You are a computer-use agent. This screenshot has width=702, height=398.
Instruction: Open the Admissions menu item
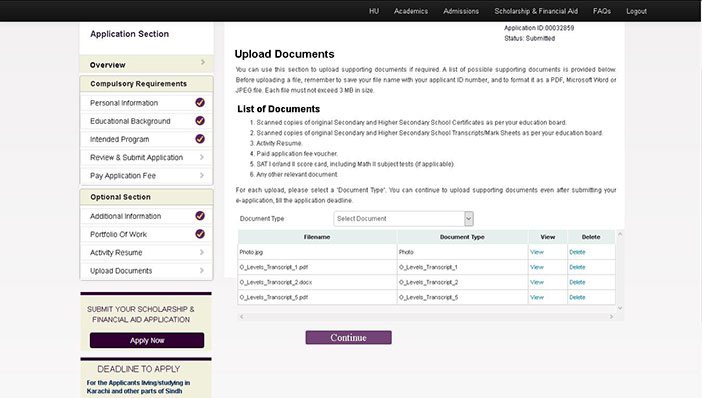coord(461,11)
